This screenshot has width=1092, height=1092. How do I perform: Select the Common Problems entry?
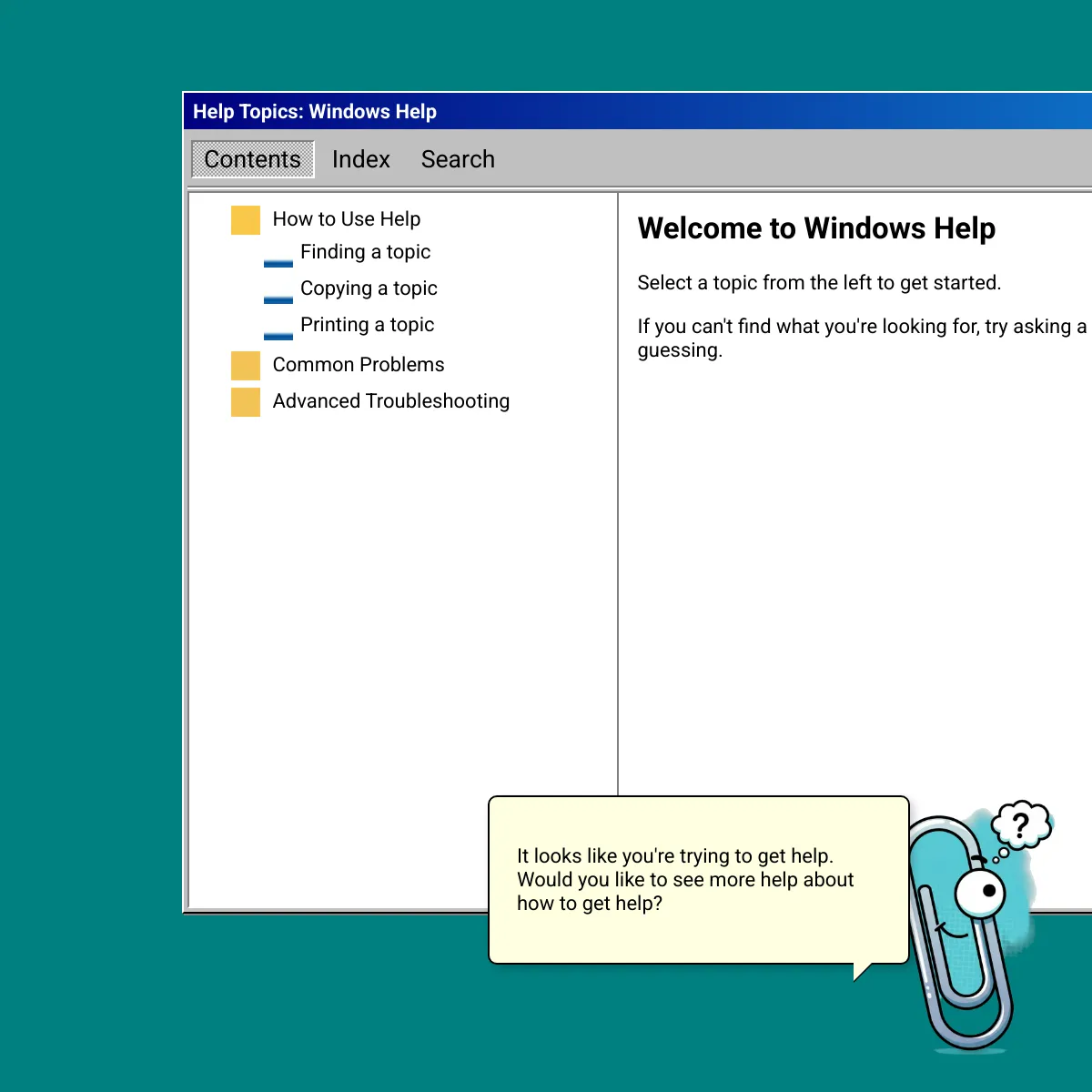(359, 365)
